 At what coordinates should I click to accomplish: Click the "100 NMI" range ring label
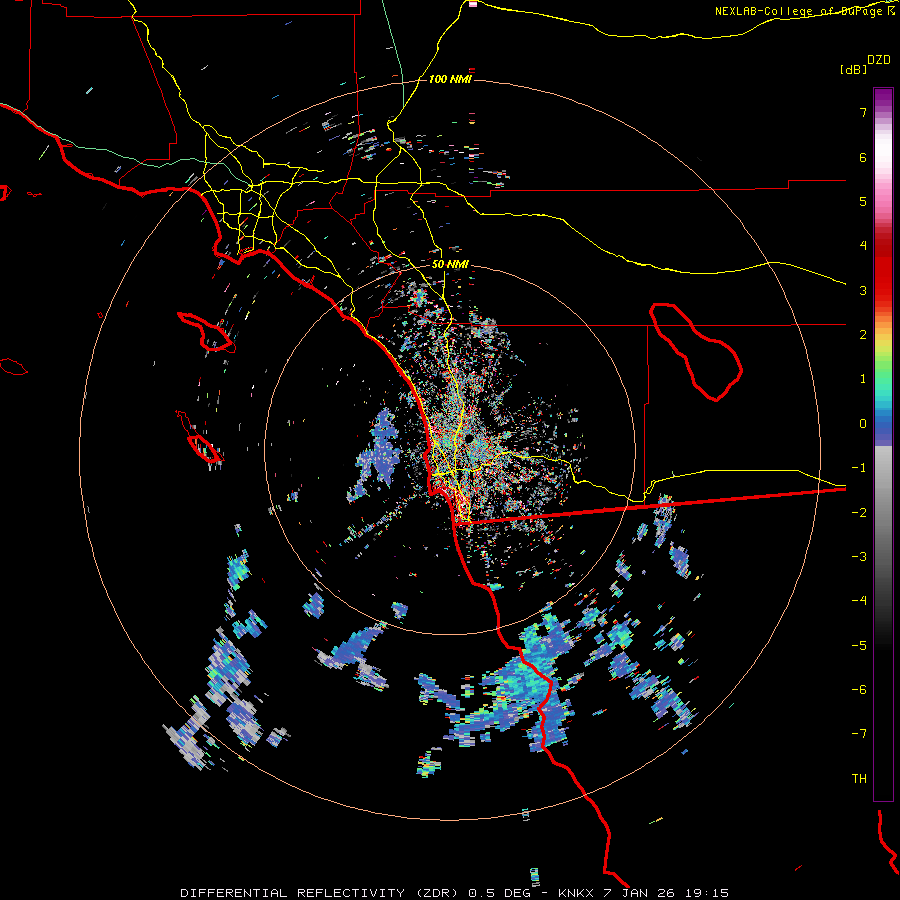pyautogui.click(x=450, y=79)
